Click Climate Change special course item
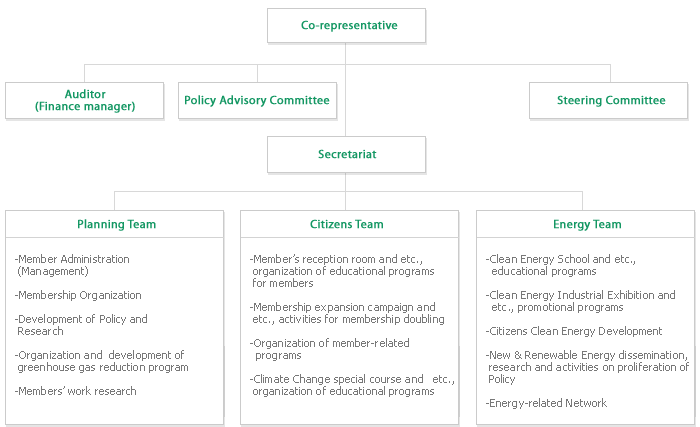The height and width of the screenshot is (427, 700). (352, 385)
